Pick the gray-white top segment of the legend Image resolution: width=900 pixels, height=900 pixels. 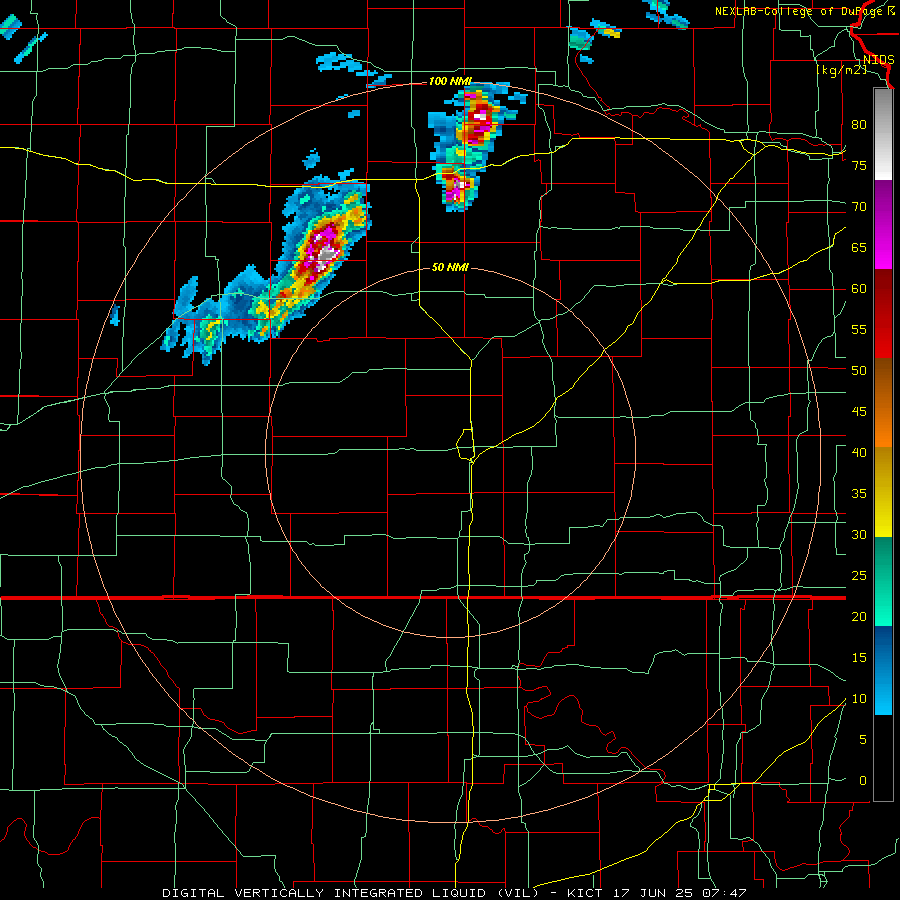click(883, 134)
